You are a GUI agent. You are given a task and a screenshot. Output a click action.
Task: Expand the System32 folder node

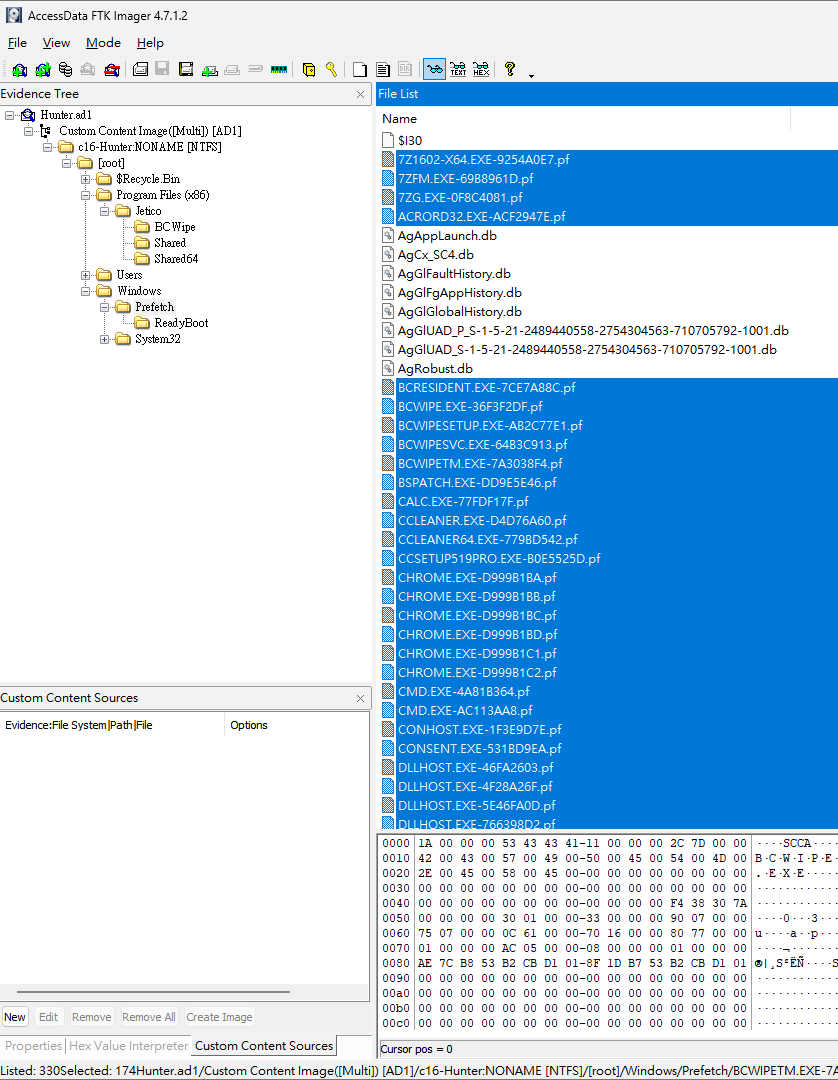[105, 339]
